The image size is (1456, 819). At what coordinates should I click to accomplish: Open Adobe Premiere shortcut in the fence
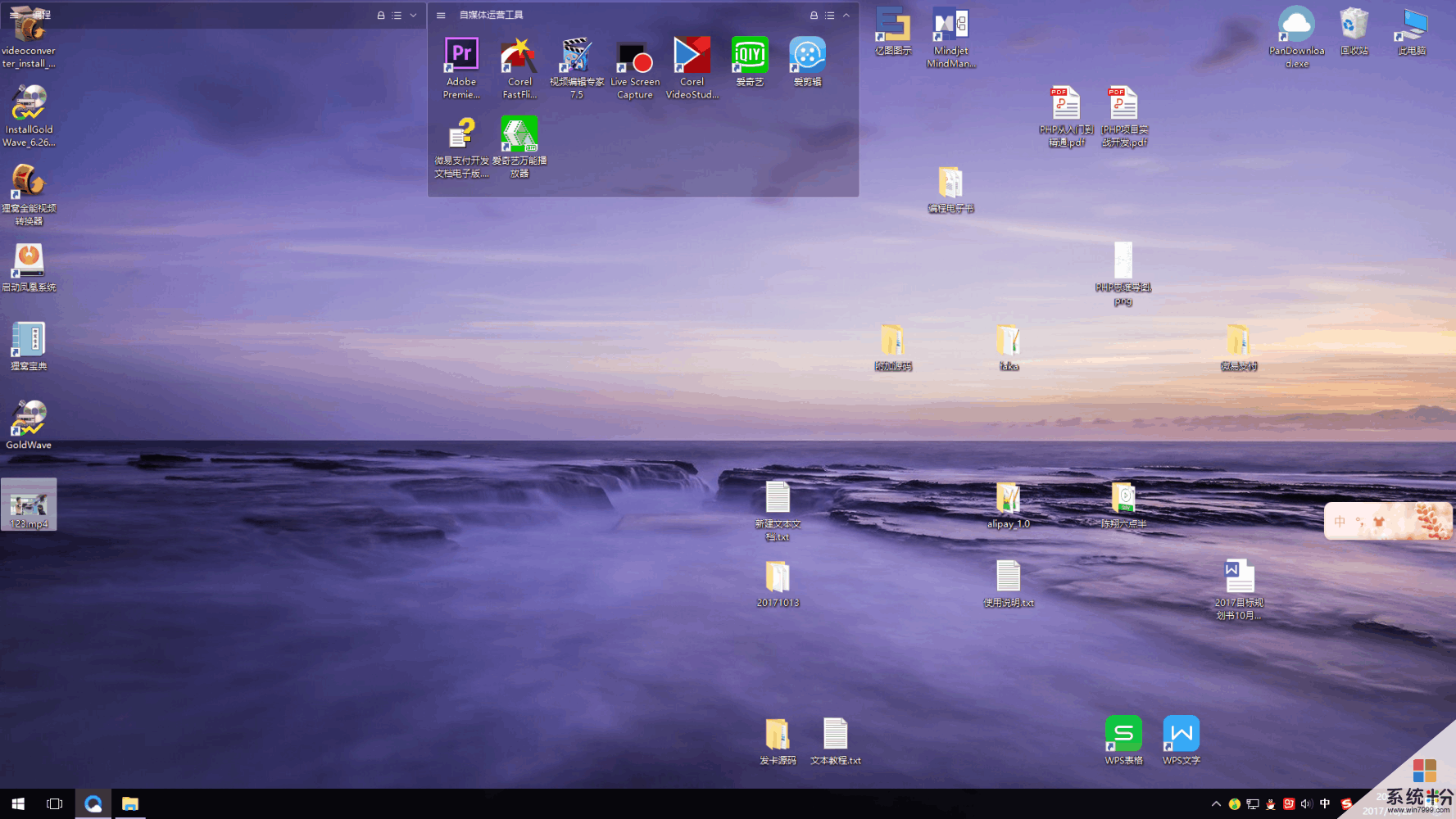tap(461, 68)
